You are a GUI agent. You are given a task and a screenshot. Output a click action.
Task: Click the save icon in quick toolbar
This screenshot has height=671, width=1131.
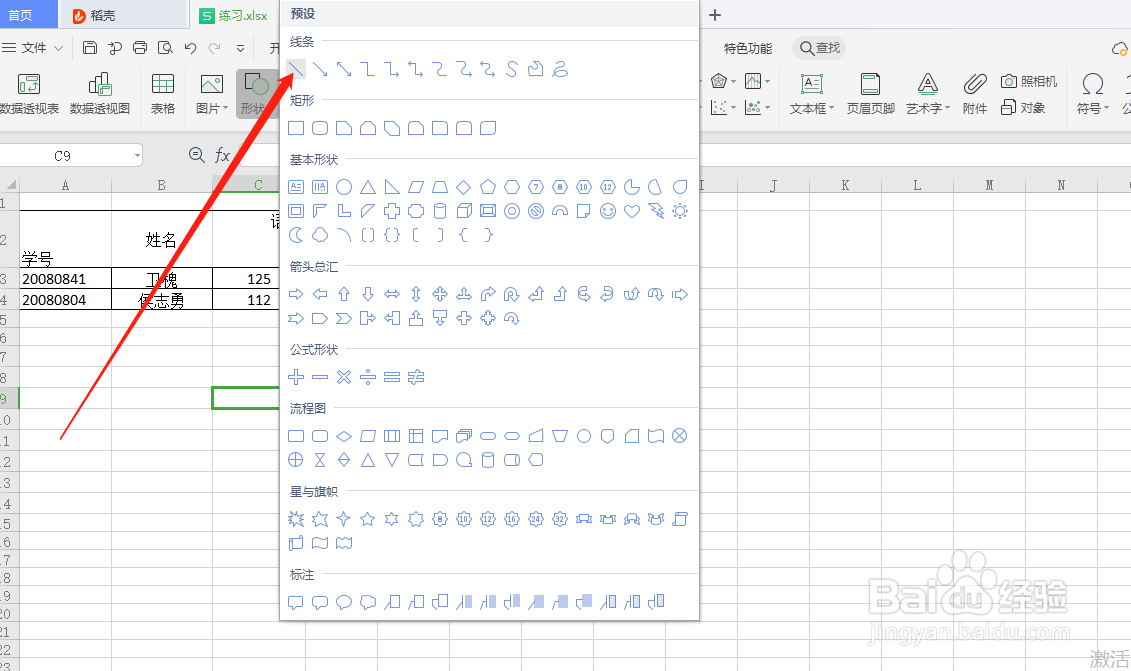click(x=89, y=48)
